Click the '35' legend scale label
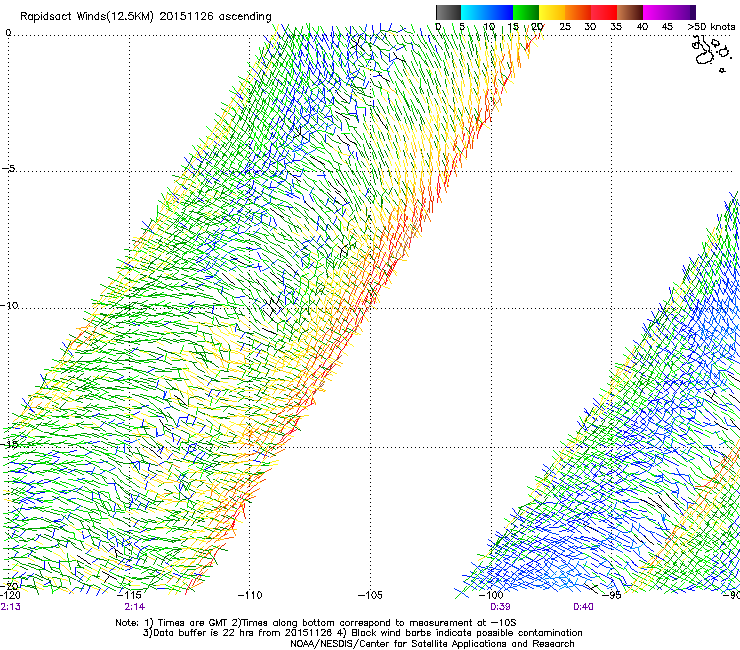 tap(616, 27)
